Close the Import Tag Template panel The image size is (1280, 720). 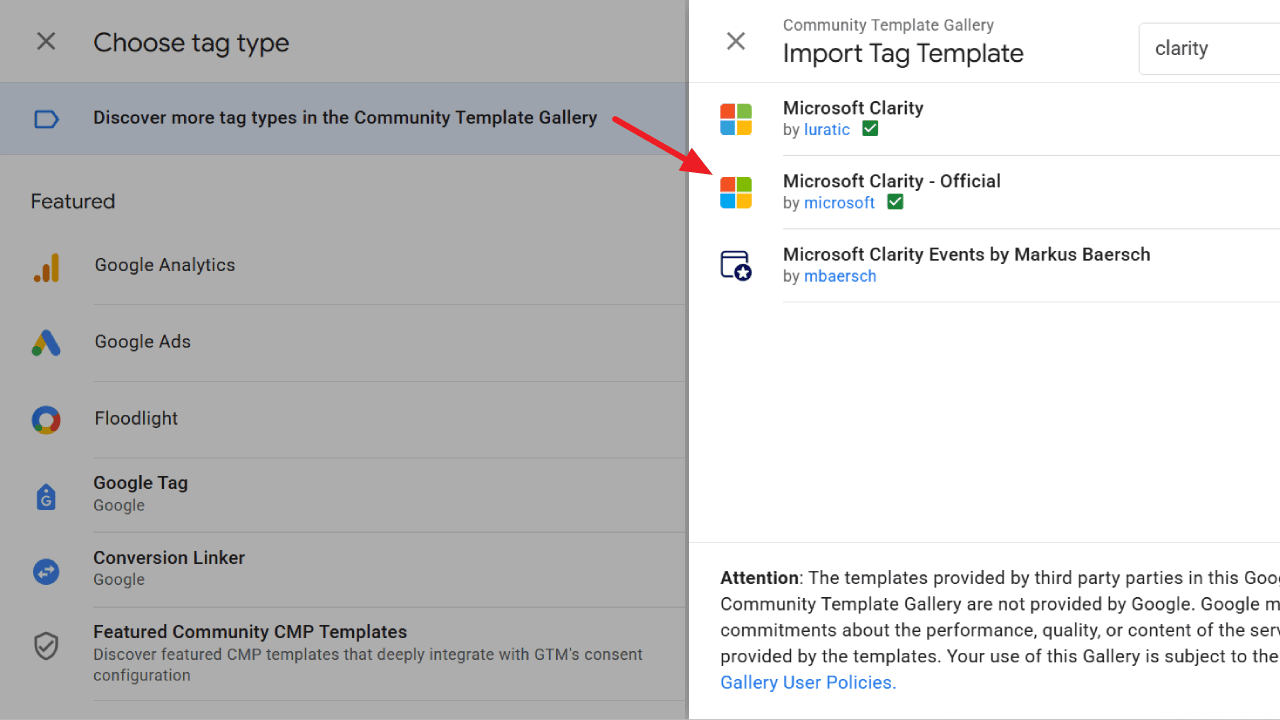click(736, 41)
